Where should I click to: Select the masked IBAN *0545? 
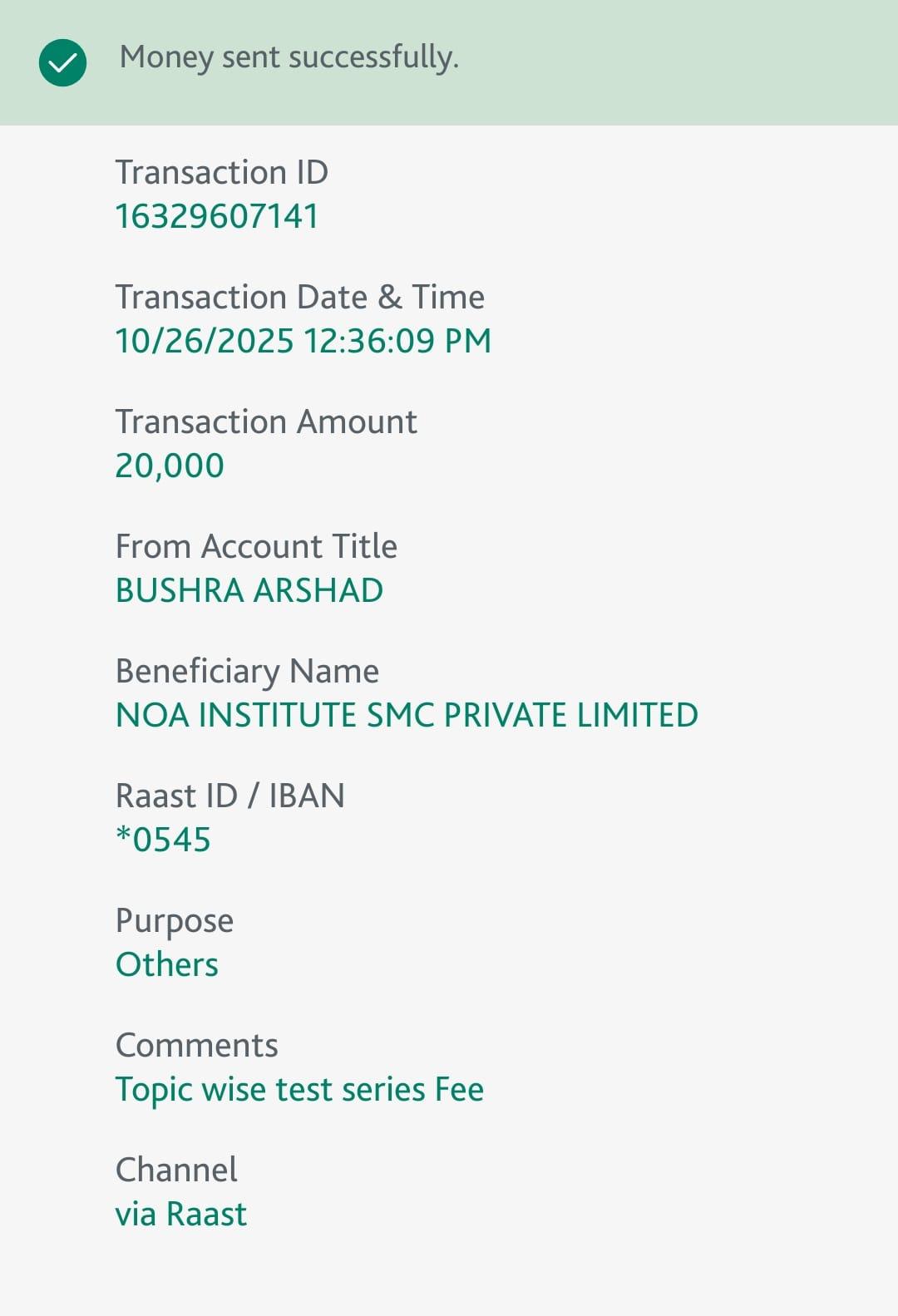[x=163, y=840]
